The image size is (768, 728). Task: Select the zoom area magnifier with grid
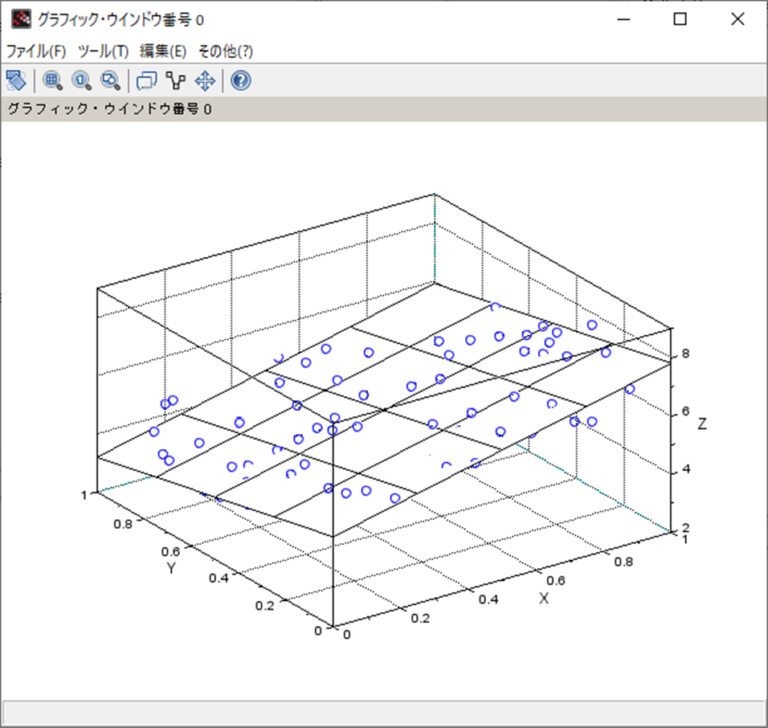[x=53, y=81]
